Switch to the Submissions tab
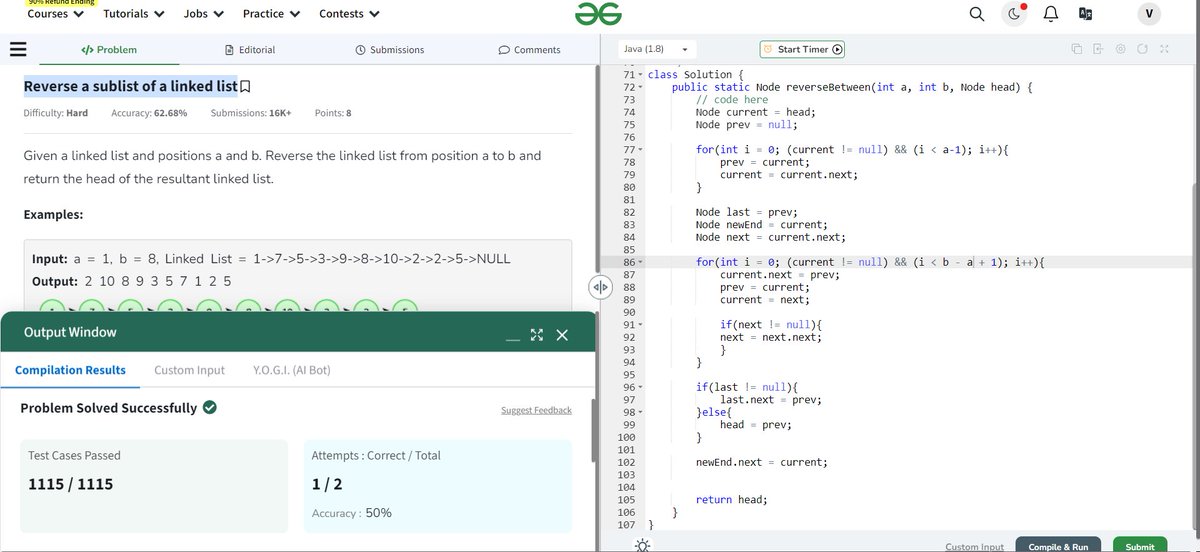Viewport: 1200px width, 552px height. [390, 49]
